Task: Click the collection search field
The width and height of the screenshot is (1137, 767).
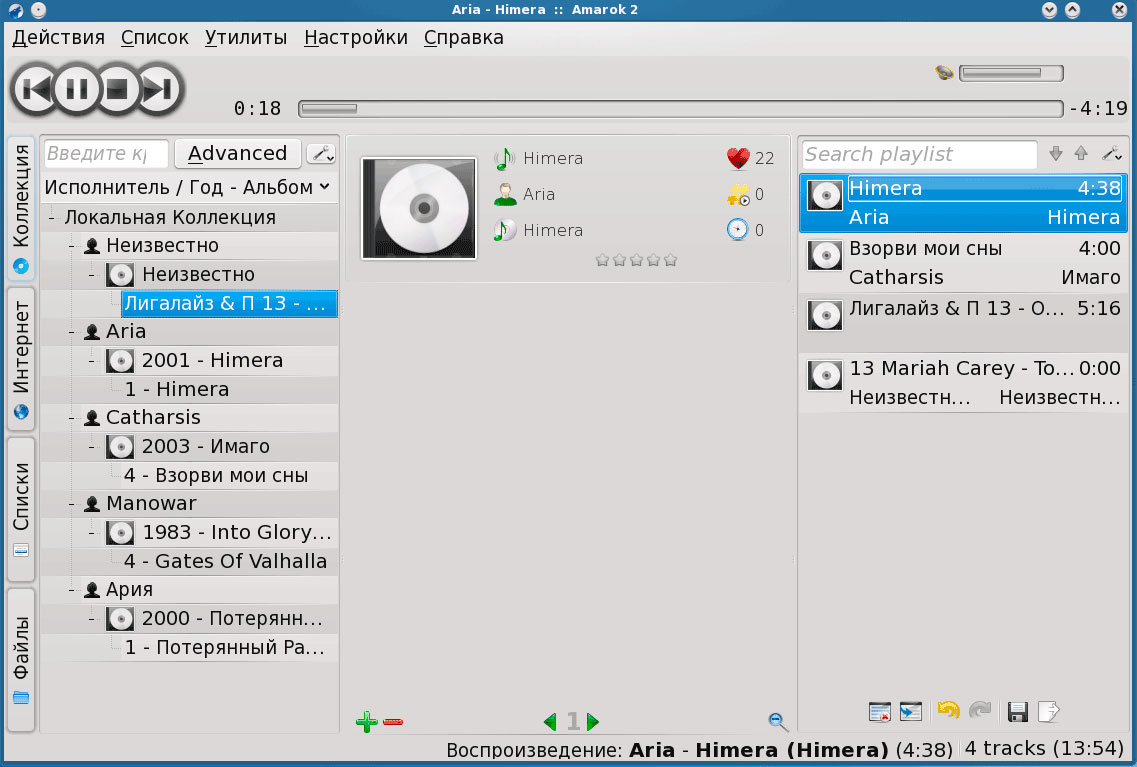Action: coord(106,154)
